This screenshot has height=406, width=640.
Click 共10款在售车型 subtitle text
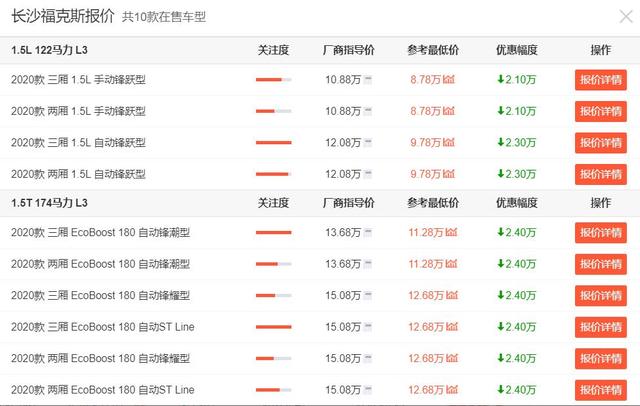[164, 17]
